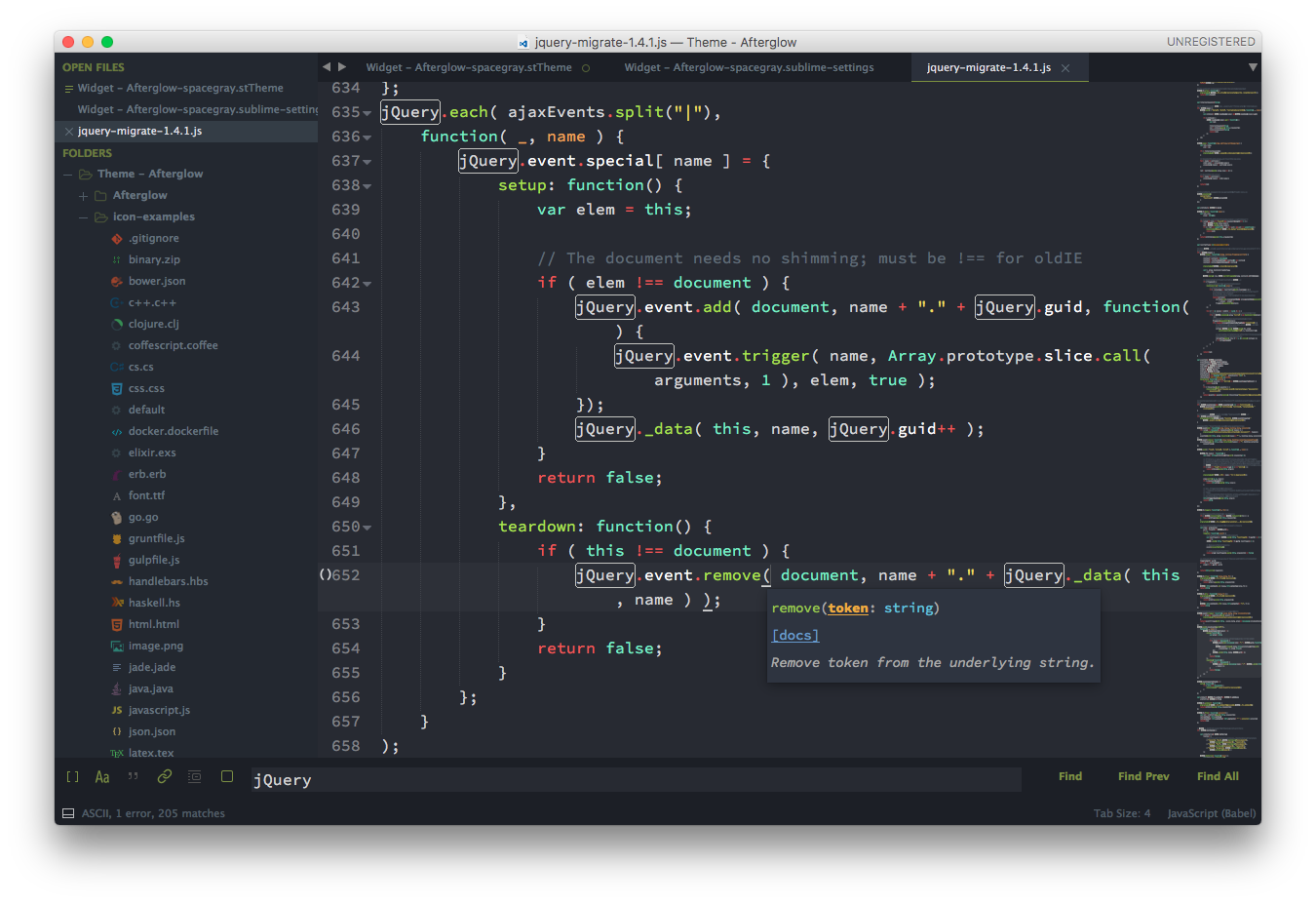Expand the Afterglow subfolder
The image size is (1316, 903).
(84, 196)
